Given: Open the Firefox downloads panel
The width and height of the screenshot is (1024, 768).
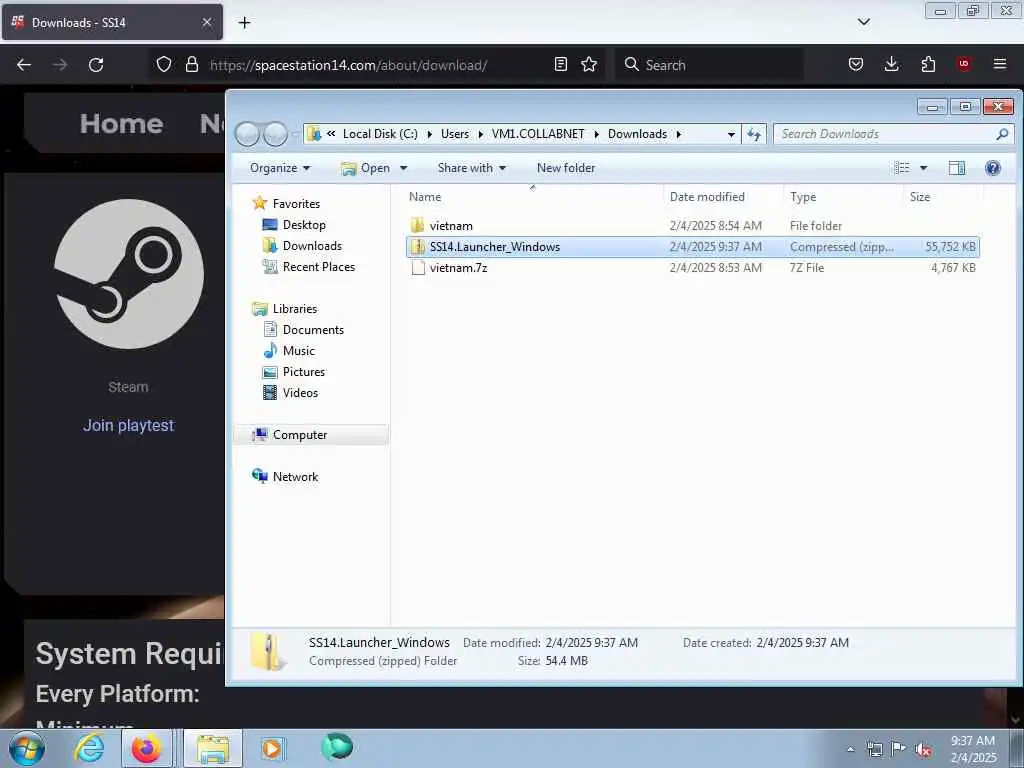Looking at the screenshot, I should click(891, 64).
